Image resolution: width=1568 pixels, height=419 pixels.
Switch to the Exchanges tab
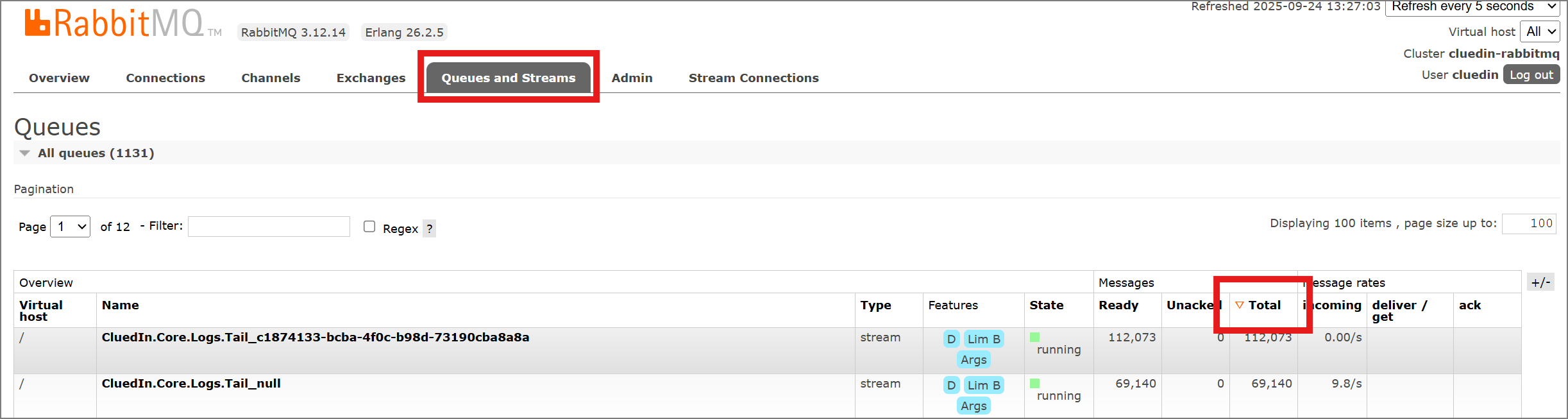(371, 78)
